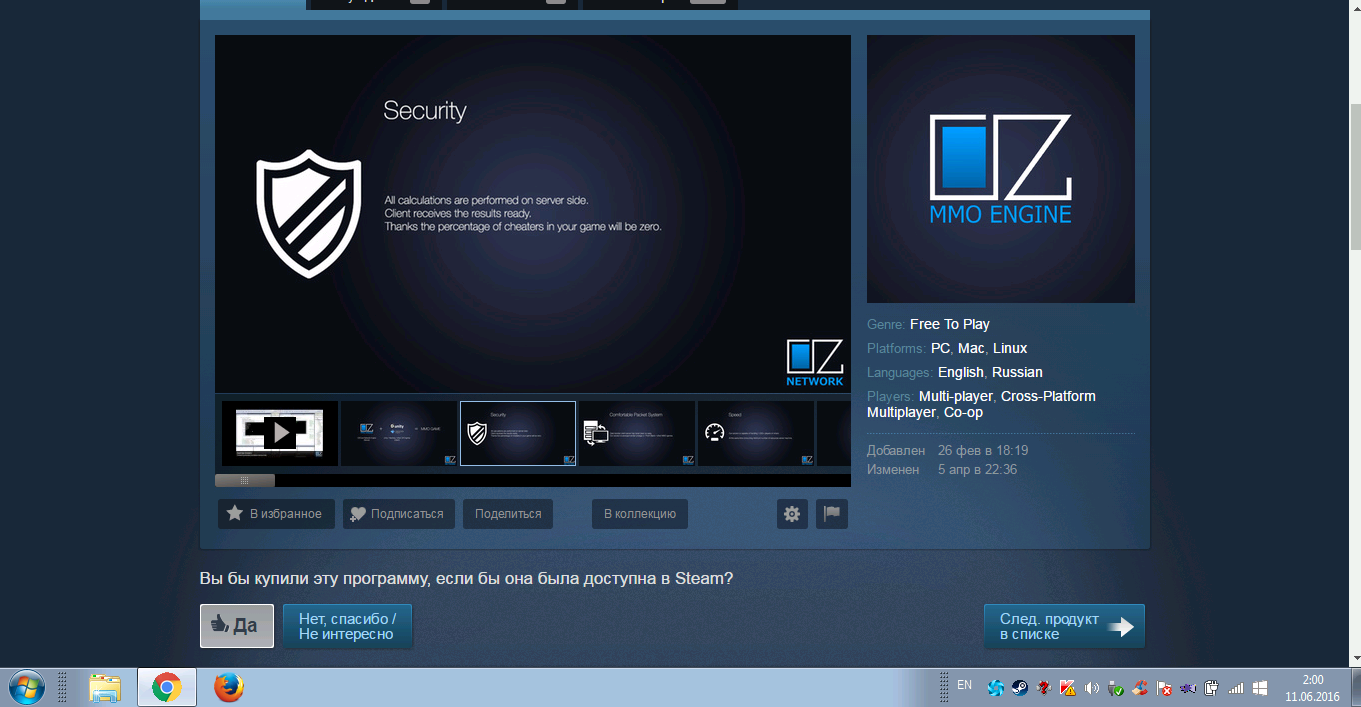Screen dimensions: 1361x707
Task: Click the blue swirl tray icon
Action: tap(995, 688)
